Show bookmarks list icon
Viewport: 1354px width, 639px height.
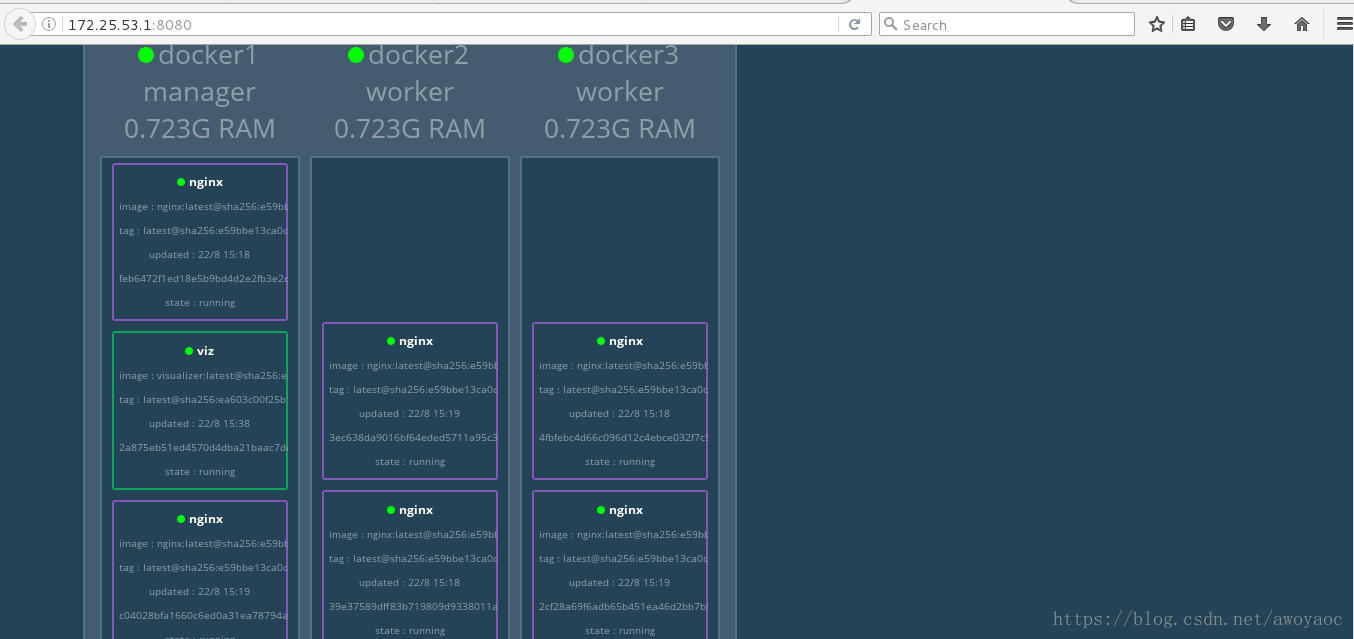[x=1188, y=25]
